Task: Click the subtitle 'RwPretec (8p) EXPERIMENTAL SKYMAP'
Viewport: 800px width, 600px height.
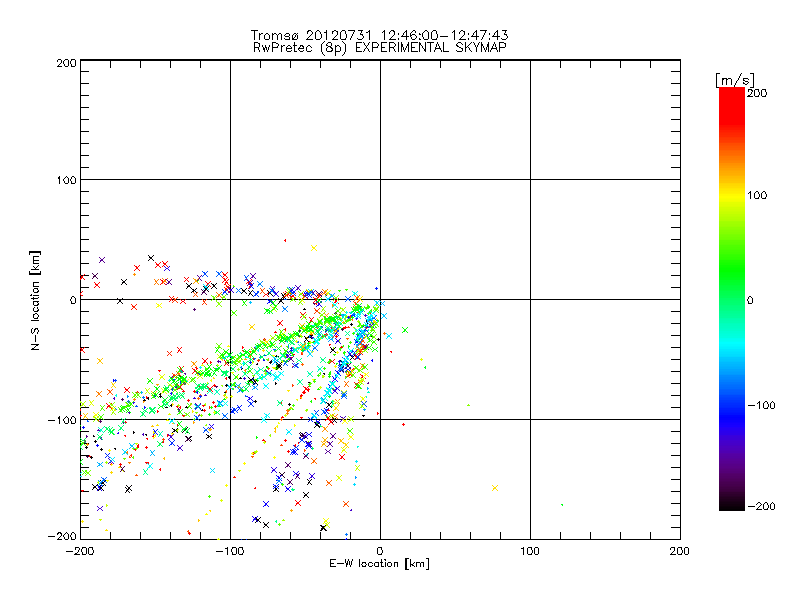Action: coord(380,48)
